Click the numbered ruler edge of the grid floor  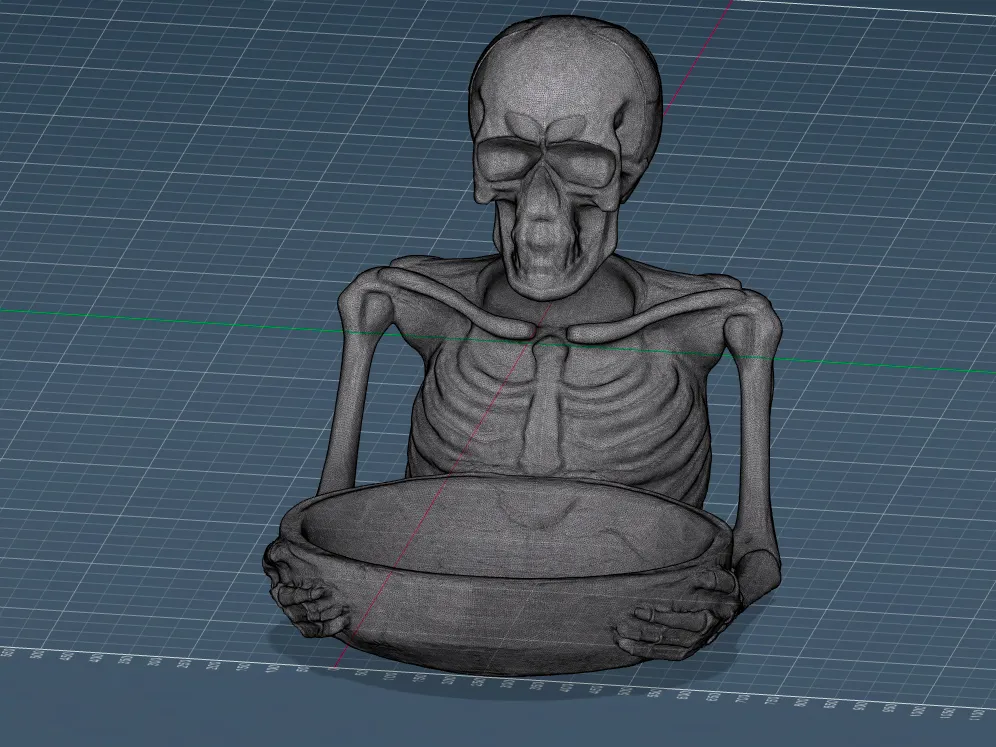pos(495,683)
